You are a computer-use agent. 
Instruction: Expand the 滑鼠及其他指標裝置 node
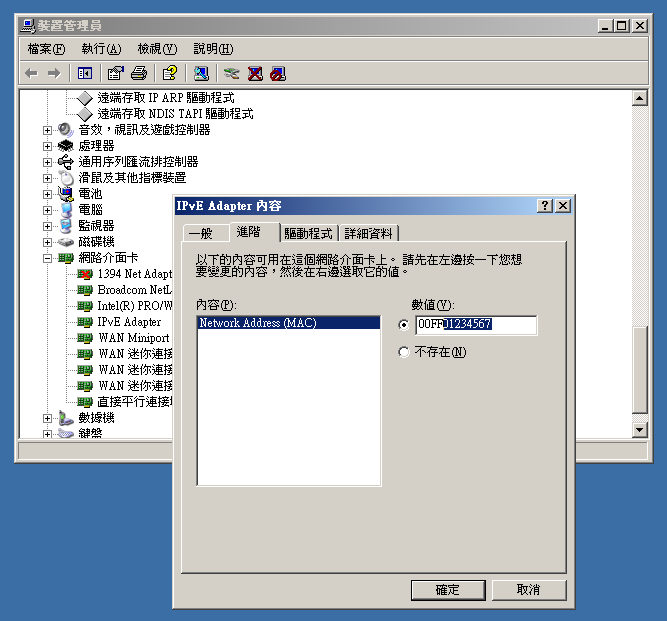pos(47,178)
